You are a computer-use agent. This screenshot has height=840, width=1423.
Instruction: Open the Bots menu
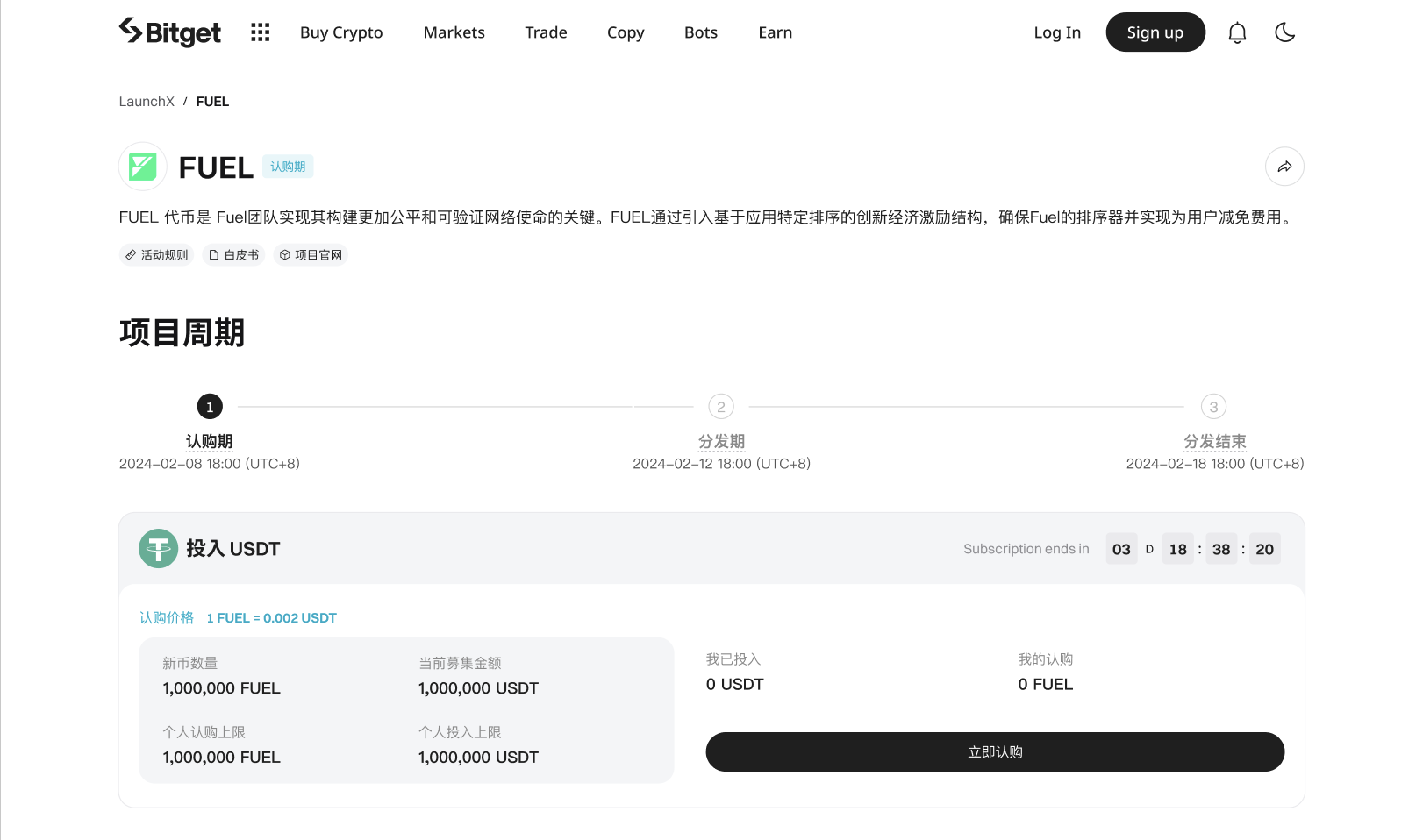tap(701, 32)
